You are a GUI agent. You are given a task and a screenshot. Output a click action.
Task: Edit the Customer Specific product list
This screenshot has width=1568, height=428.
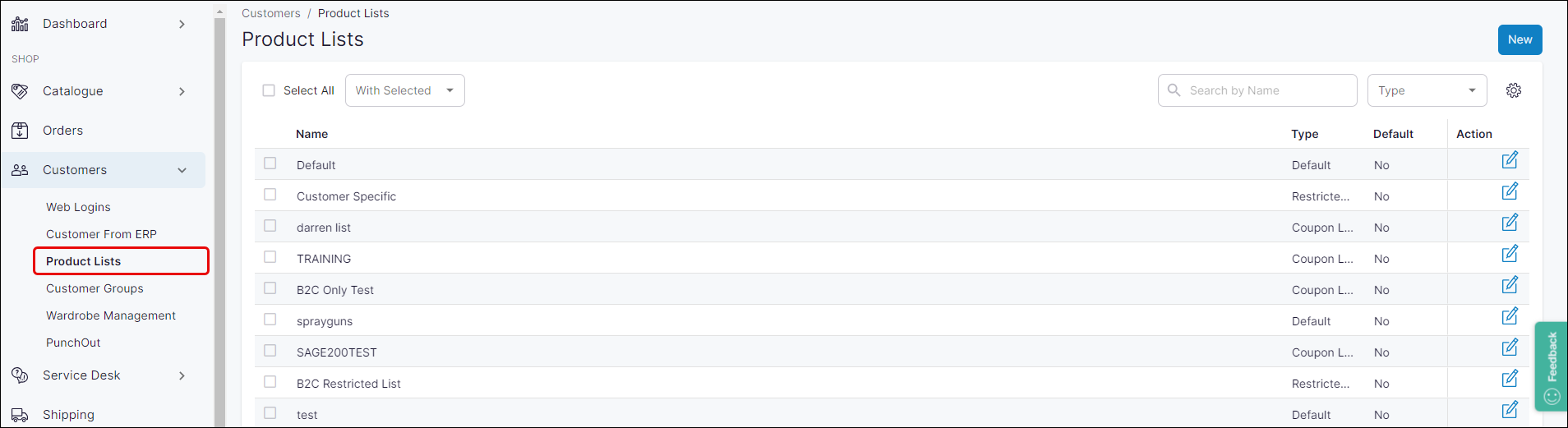(x=1510, y=192)
